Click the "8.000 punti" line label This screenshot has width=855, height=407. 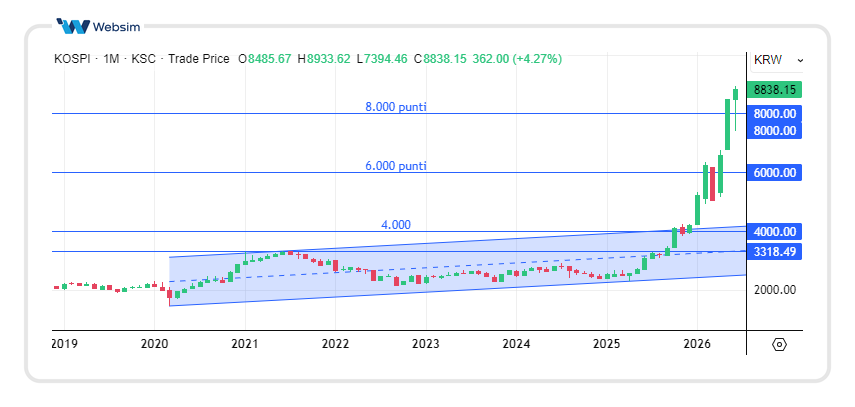click(396, 107)
